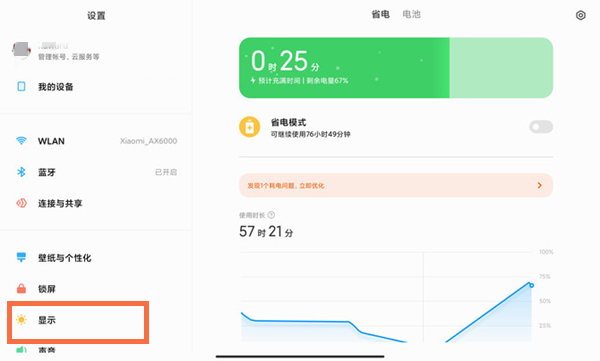Image resolution: width=600 pixels, height=361 pixels.
Task: Tap the 连接与共享 sharing icon
Action: point(21,203)
